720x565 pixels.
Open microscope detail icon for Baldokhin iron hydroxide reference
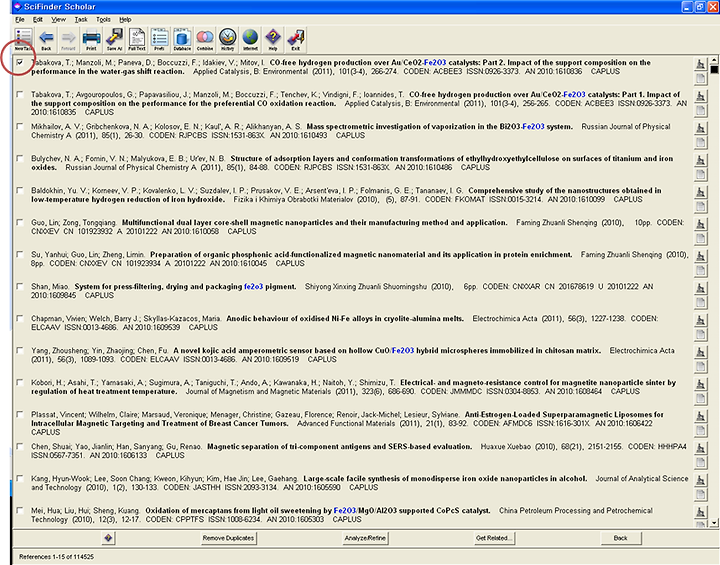pyautogui.click(x=700, y=192)
